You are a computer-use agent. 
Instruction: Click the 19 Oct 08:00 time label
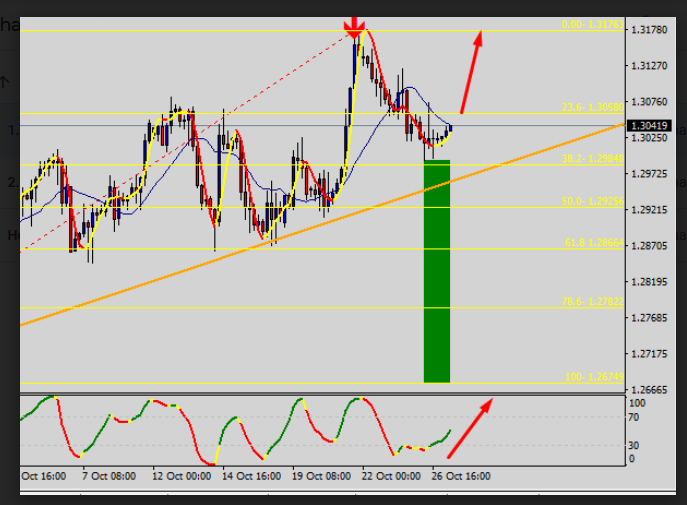tap(320, 477)
